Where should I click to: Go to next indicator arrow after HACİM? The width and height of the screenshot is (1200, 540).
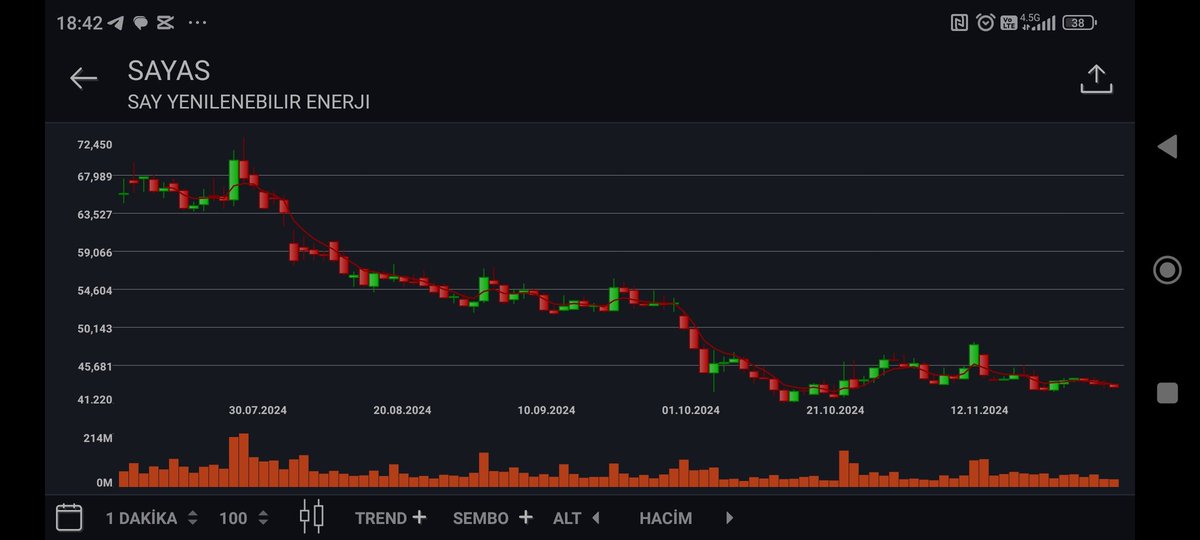pos(729,518)
